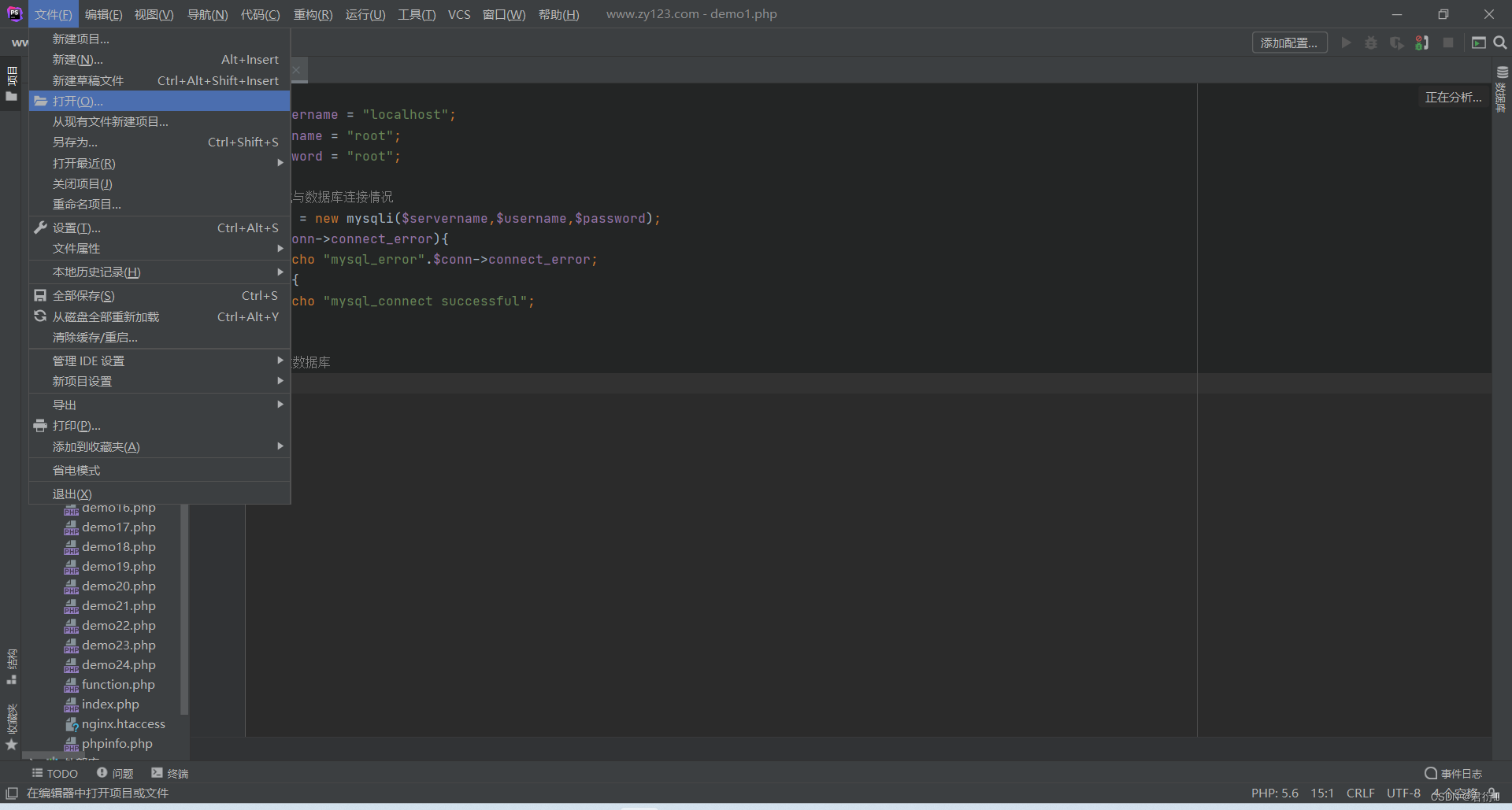Click CRLF line separator in status bar

tap(1360, 793)
